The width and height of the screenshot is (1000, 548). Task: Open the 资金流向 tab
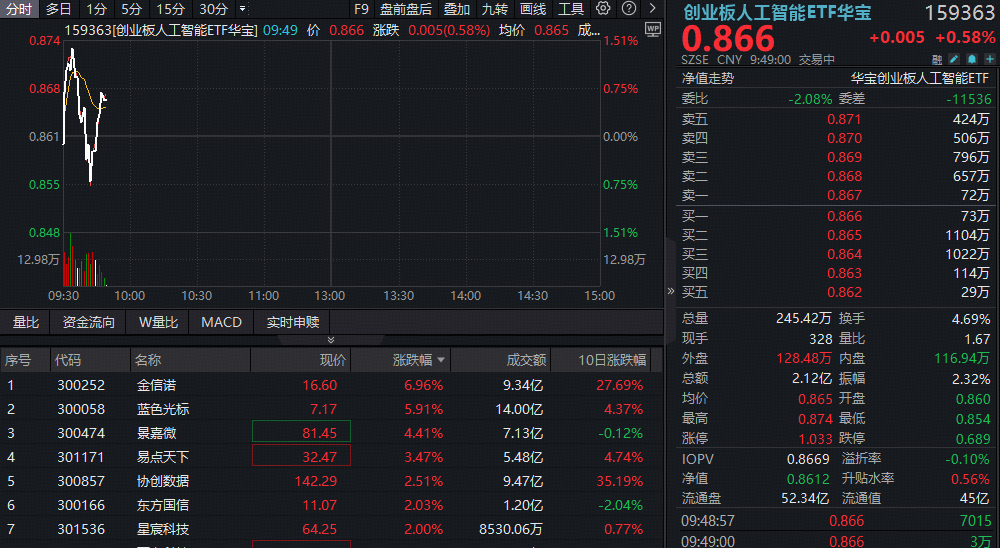coord(89,322)
